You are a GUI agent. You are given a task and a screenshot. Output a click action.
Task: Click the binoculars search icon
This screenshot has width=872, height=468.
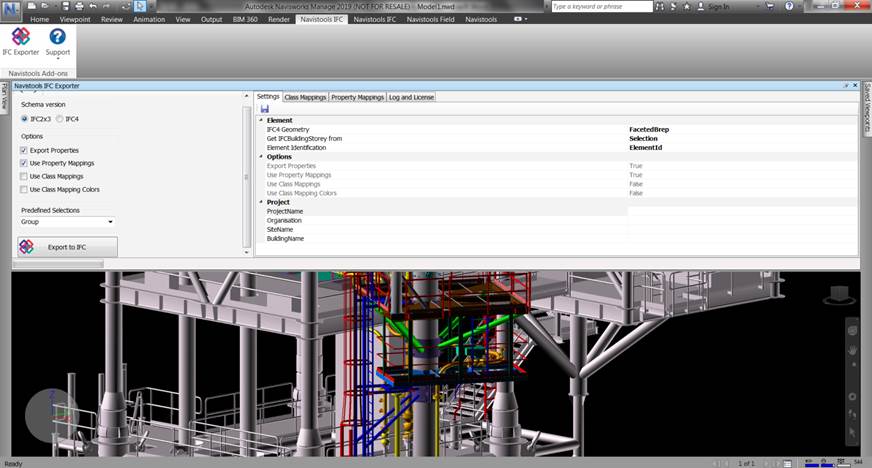660,6
